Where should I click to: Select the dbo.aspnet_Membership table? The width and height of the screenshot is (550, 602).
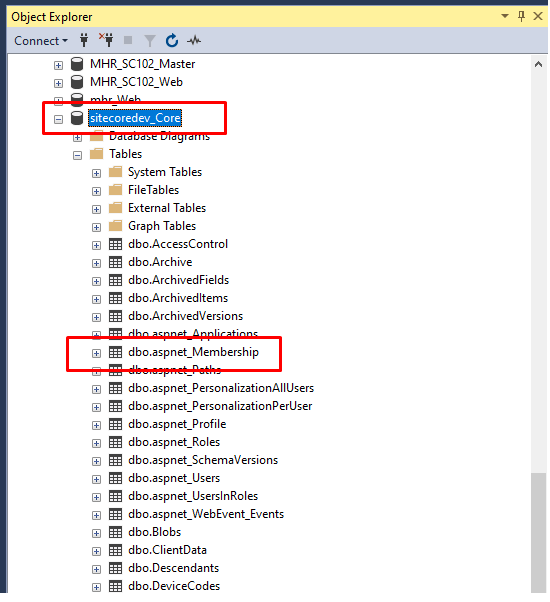193,352
